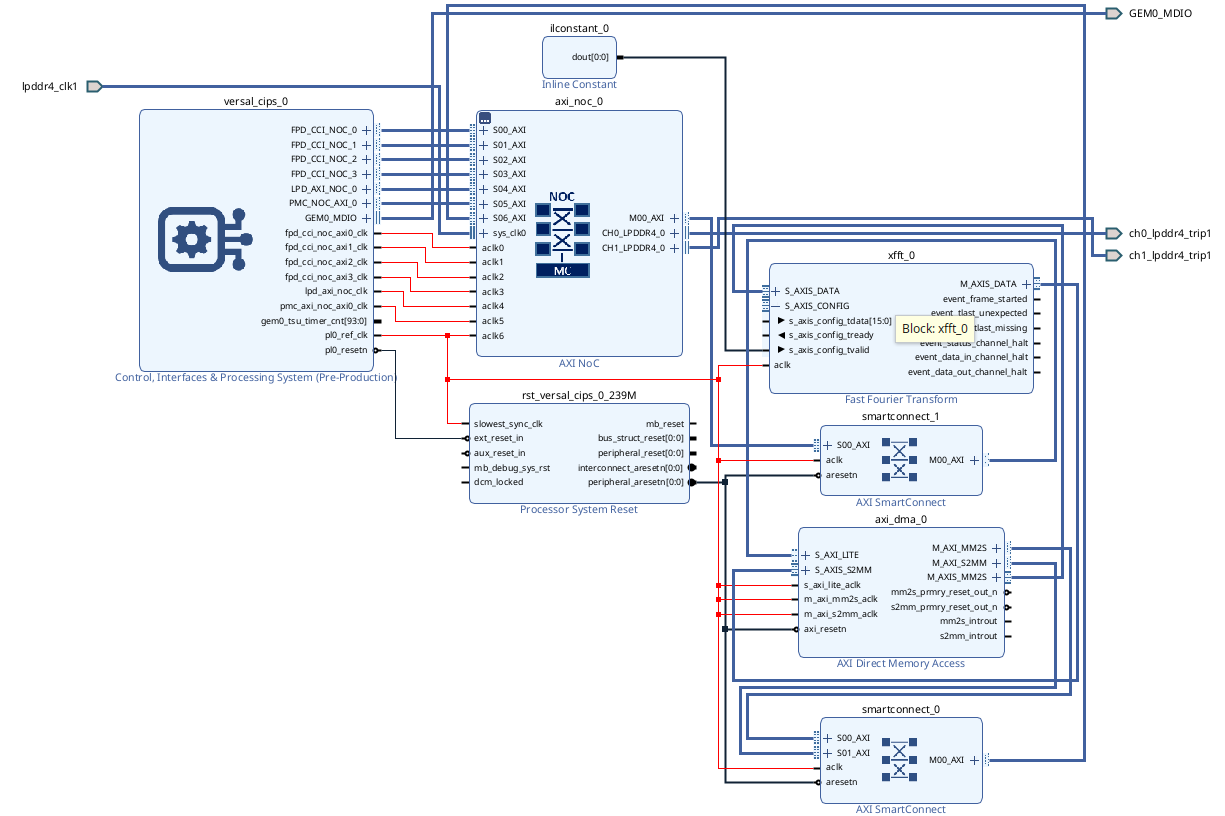
Task: Expand M_AXI_S2MM interface on axi_dma_0
Action: pyautogui.click(x=996, y=563)
